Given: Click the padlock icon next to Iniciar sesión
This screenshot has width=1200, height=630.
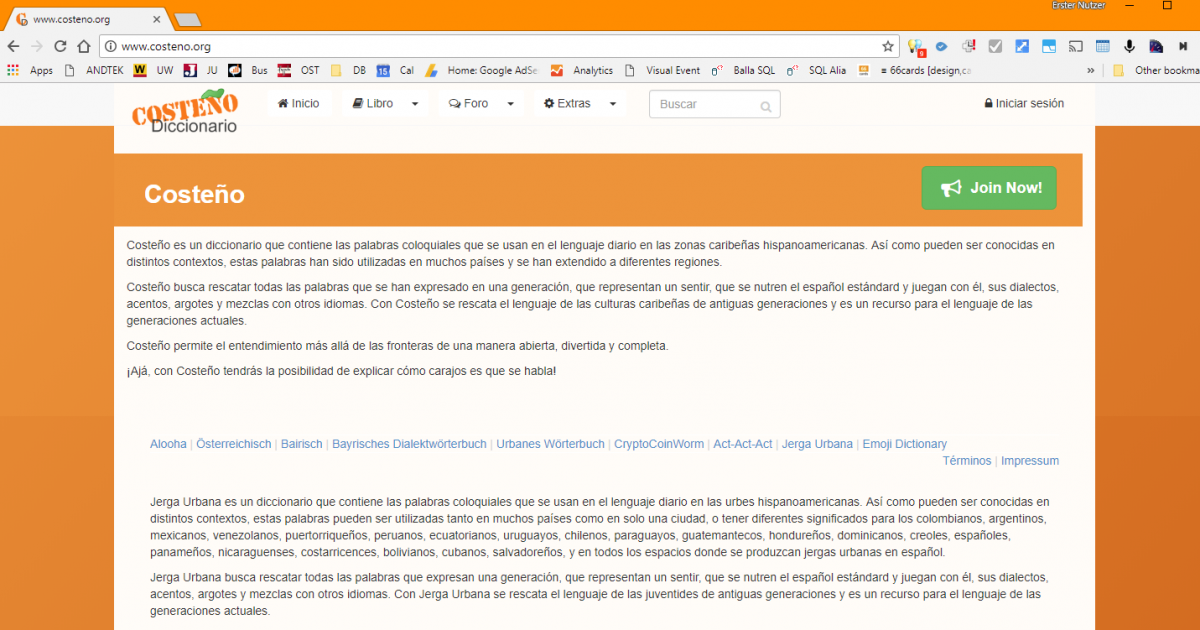Looking at the screenshot, I should pyautogui.click(x=987, y=103).
